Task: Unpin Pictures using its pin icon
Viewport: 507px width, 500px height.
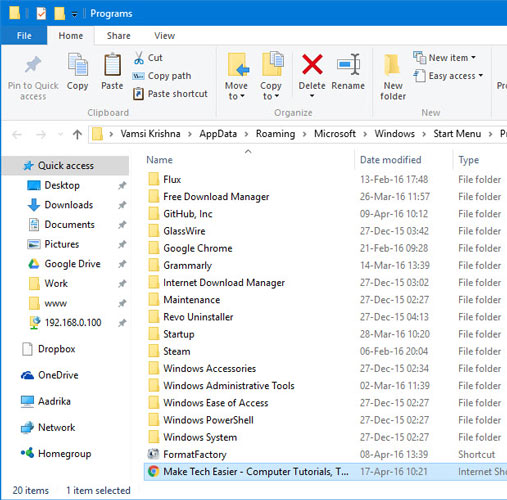Action: [x=122, y=244]
